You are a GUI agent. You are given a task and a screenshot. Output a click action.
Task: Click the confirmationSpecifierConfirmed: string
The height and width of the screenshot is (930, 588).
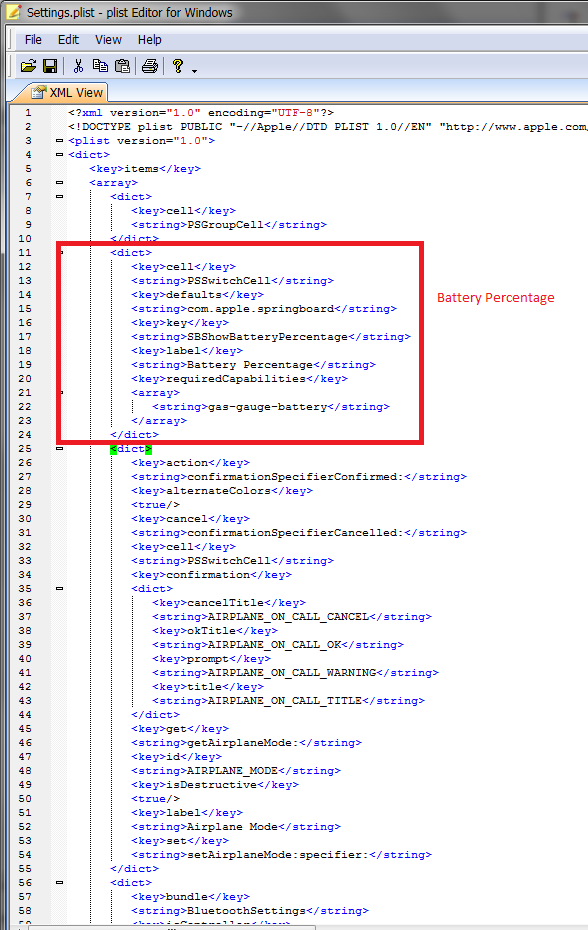(295, 477)
